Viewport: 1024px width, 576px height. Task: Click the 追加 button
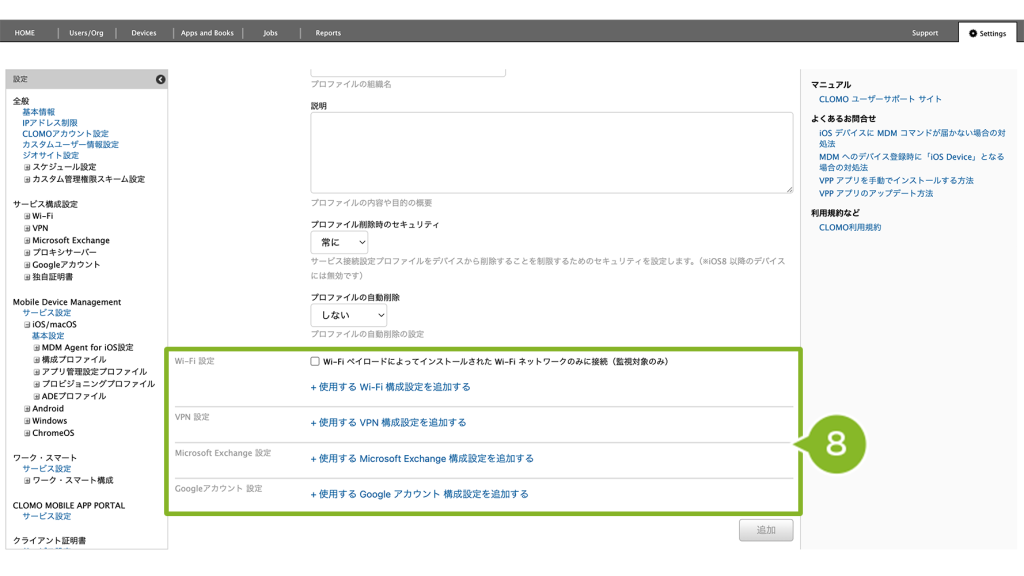pos(766,530)
